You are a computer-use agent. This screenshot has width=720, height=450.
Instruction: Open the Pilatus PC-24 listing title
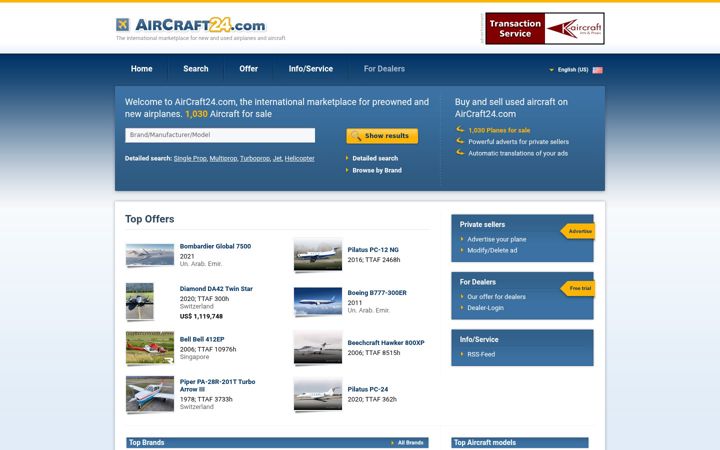tap(368, 389)
